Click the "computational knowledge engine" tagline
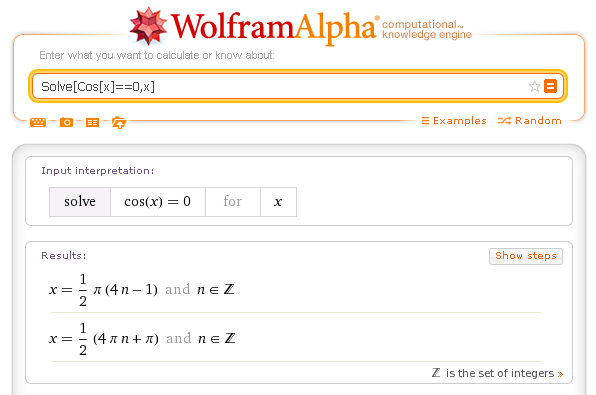The height and width of the screenshot is (395, 596). 426,30
